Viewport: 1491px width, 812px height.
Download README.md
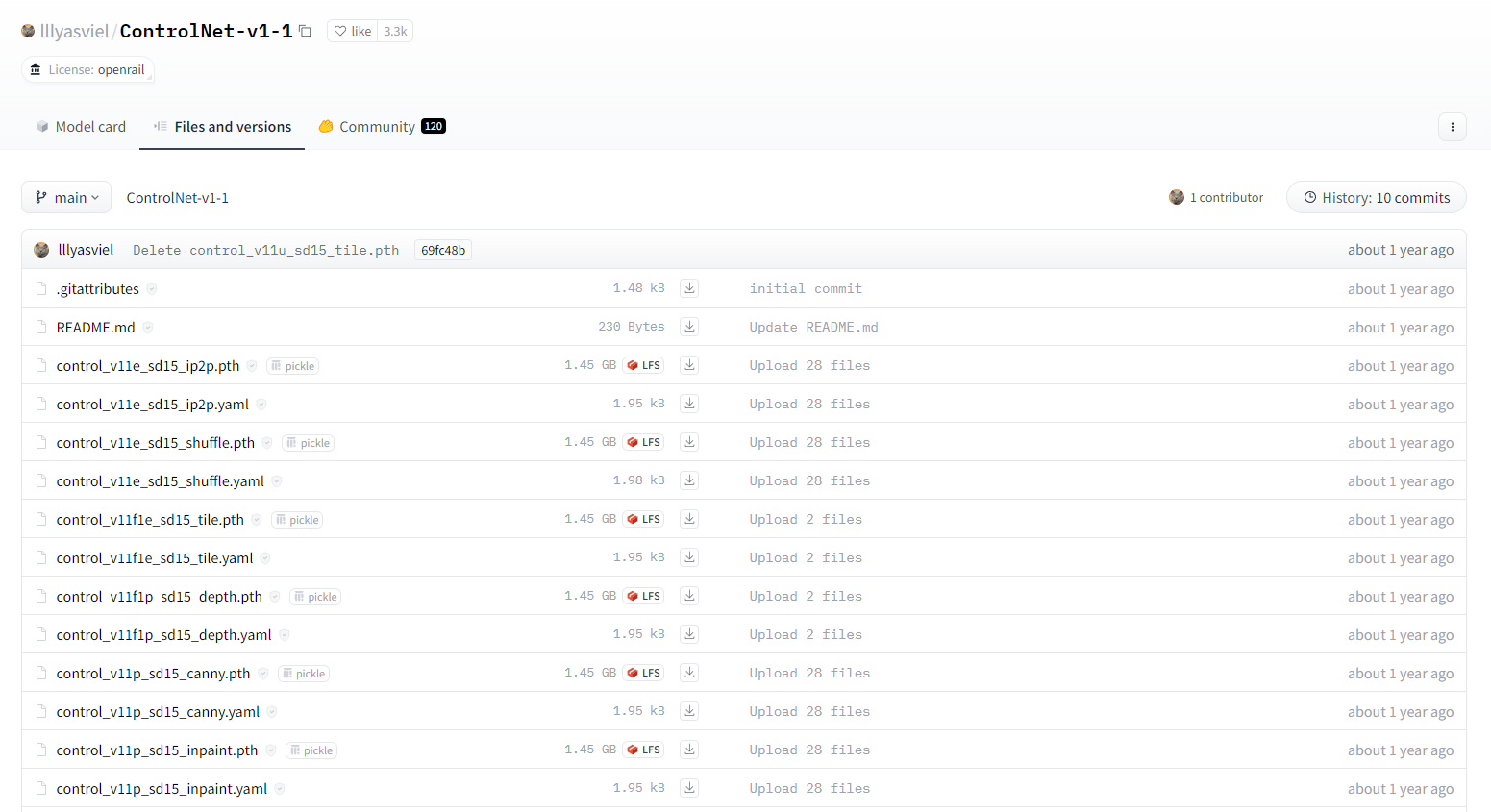pyautogui.click(x=689, y=326)
